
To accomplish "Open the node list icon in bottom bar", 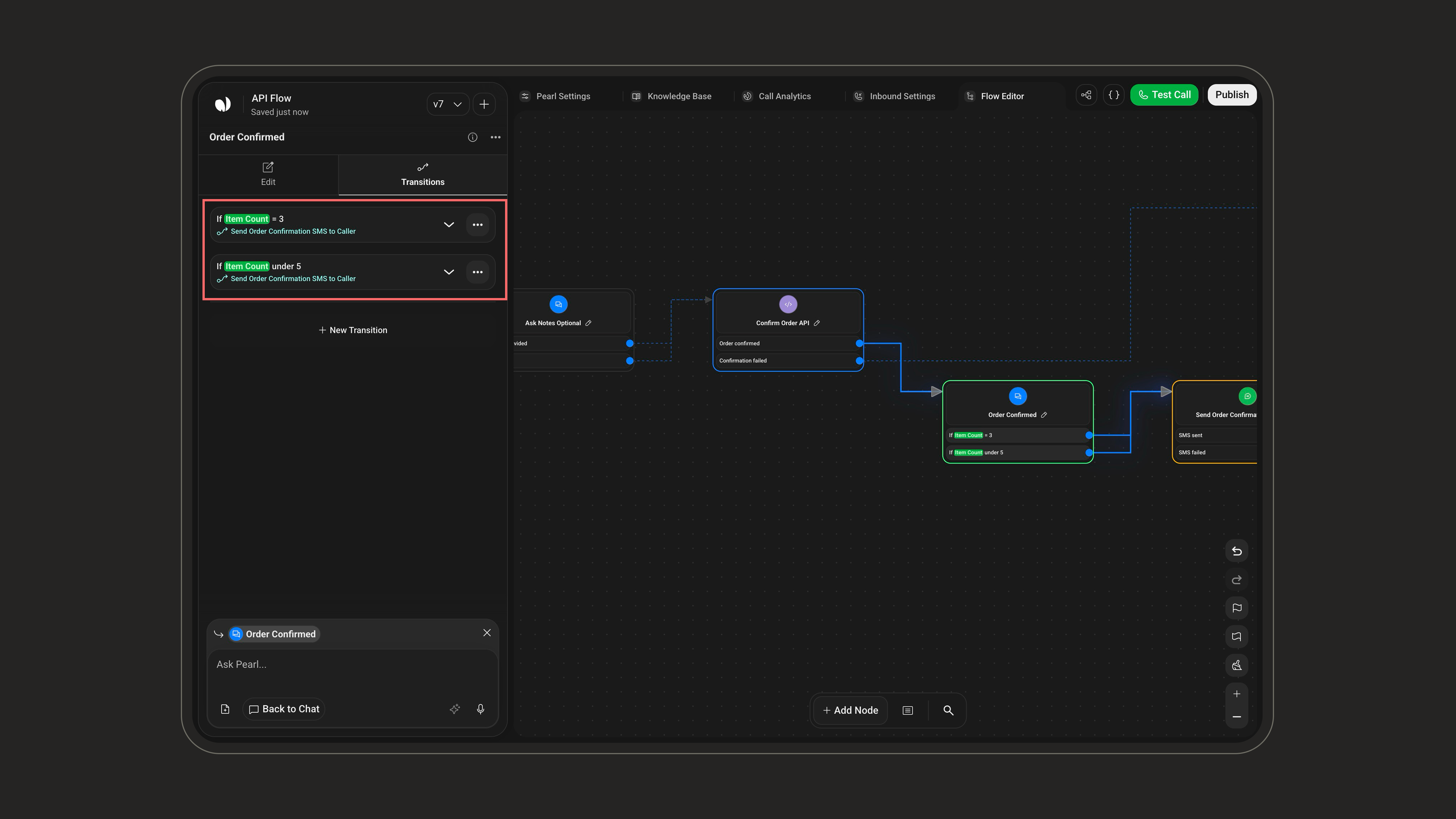I will (908, 710).
